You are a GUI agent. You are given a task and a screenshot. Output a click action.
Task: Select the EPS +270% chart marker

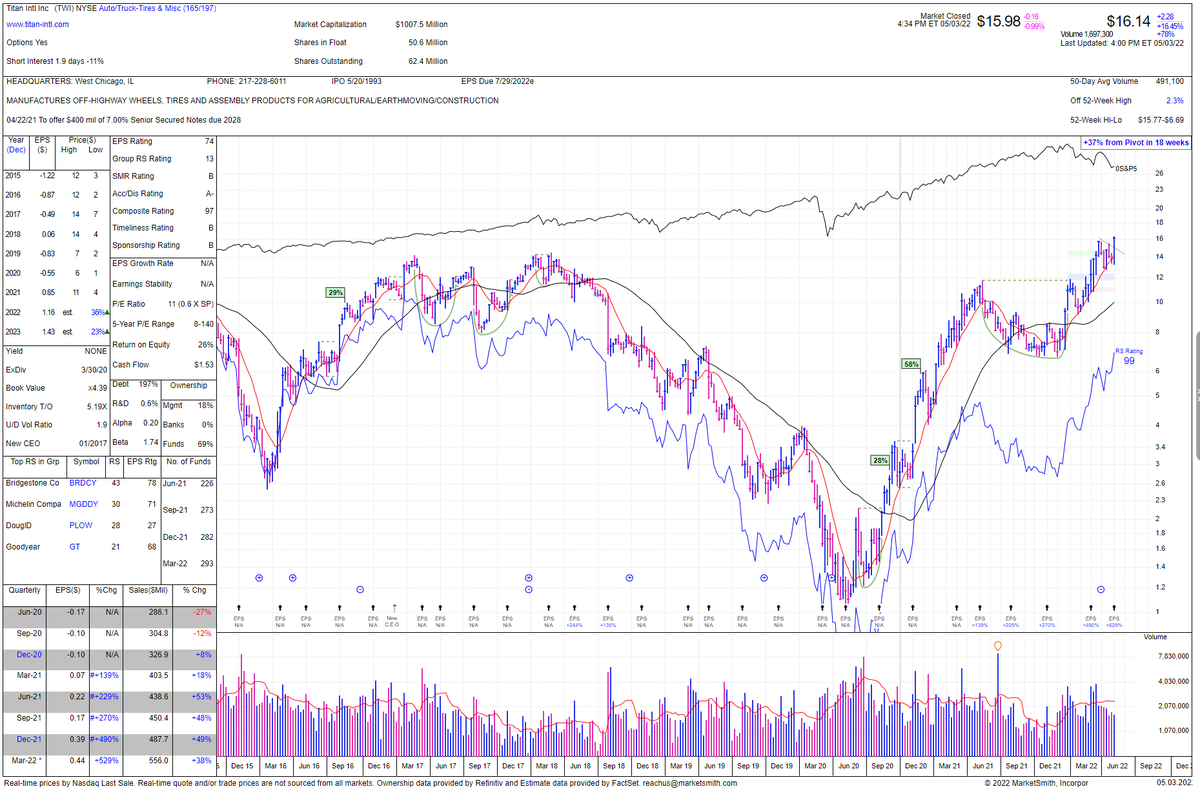coord(1046,616)
